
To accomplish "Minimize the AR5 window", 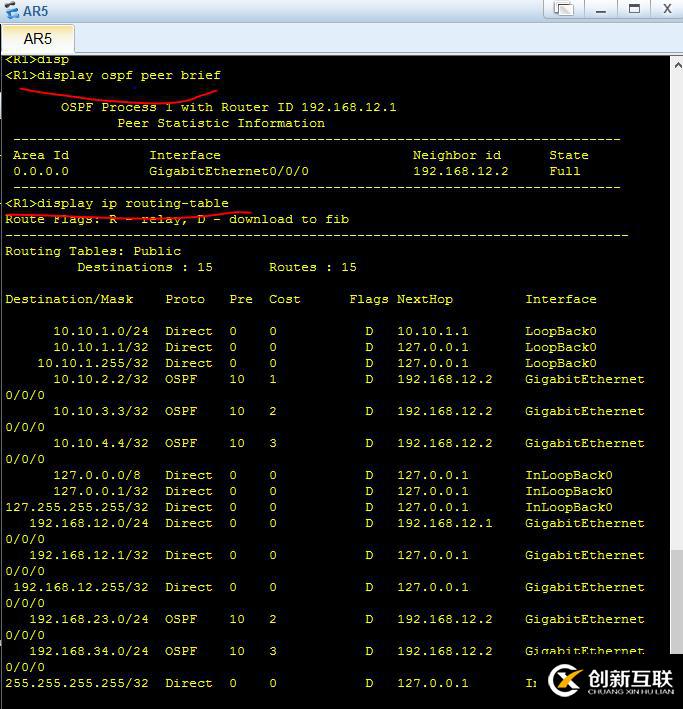I will (x=601, y=9).
